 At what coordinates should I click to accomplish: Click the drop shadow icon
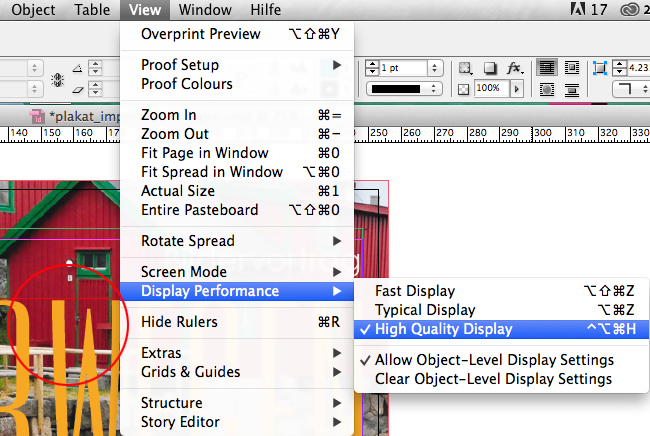pos(491,68)
